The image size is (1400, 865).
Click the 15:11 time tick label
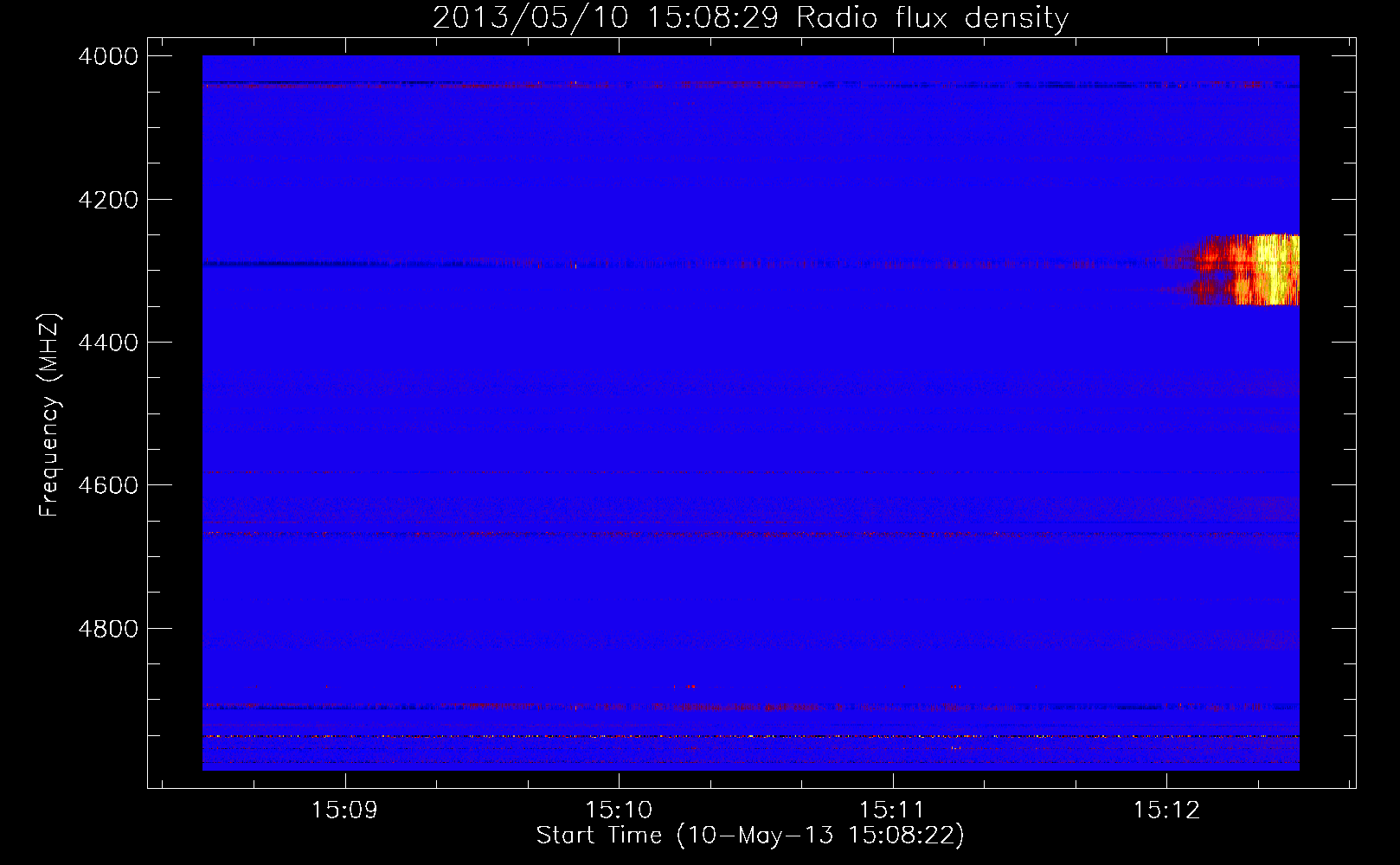(892, 811)
